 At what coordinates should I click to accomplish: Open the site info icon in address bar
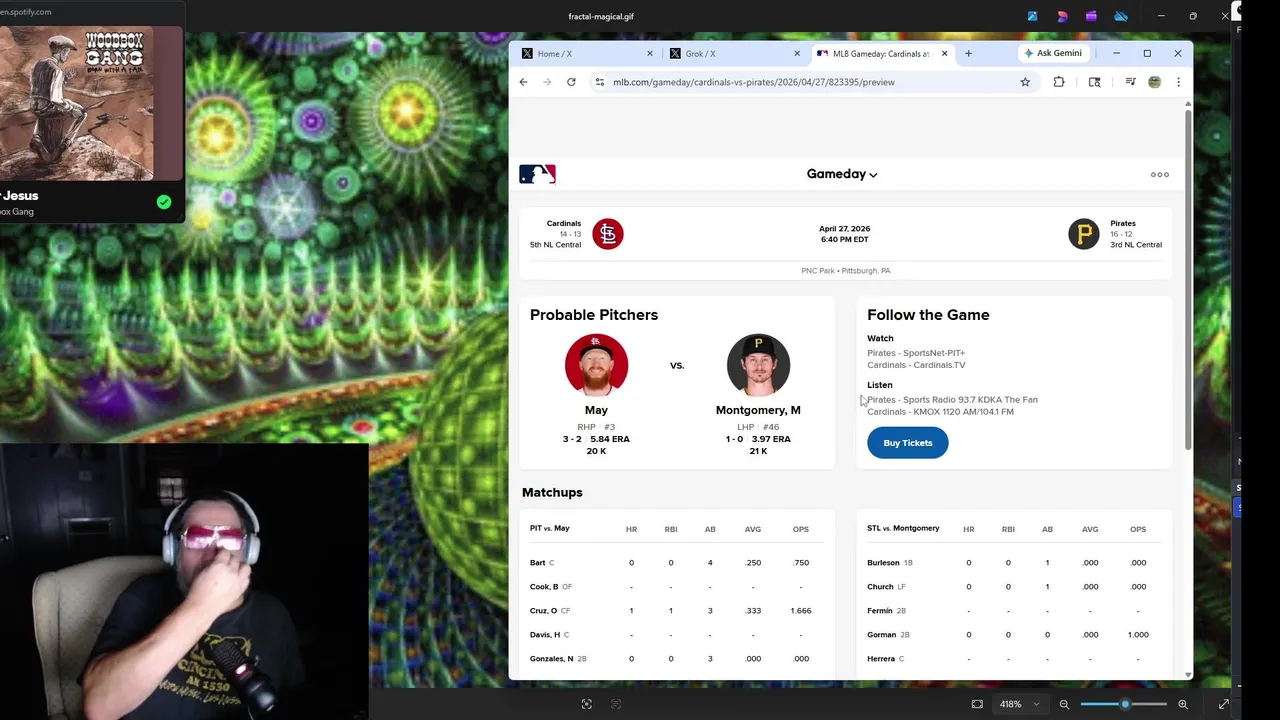click(x=599, y=82)
